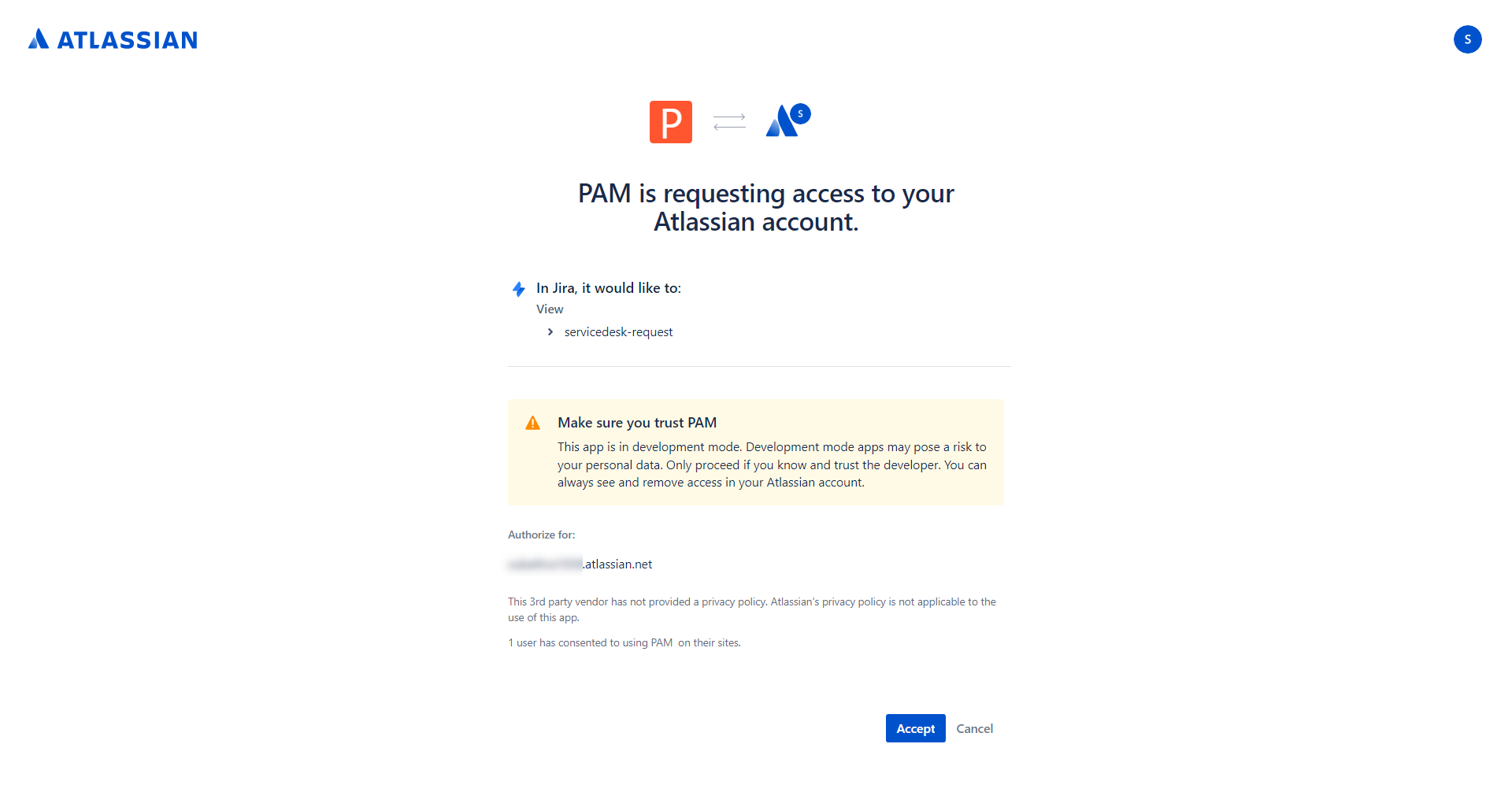Click the servicedesk-request scope label
Viewport: 1512px width, 792px height.
point(618,332)
